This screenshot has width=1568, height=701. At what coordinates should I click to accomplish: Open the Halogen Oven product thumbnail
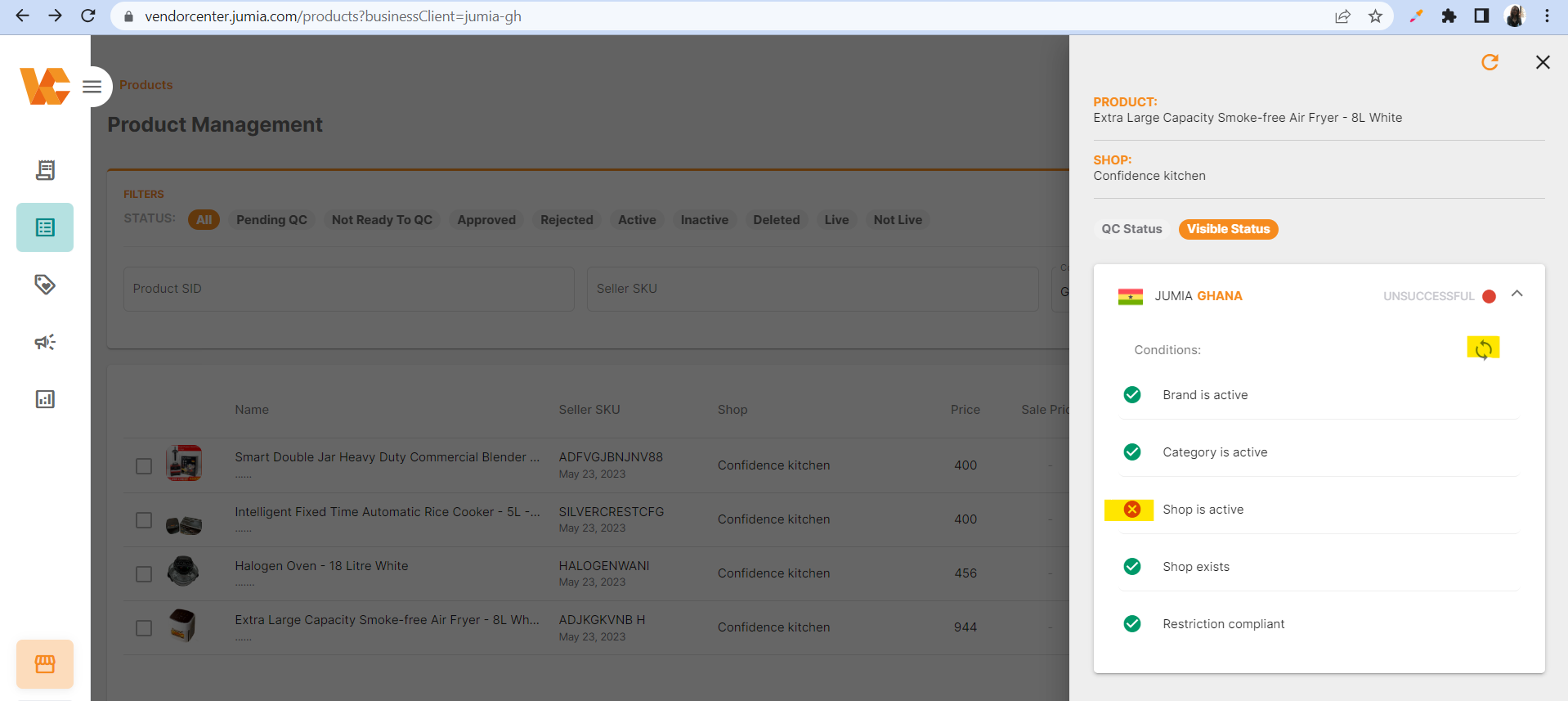(x=183, y=571)
